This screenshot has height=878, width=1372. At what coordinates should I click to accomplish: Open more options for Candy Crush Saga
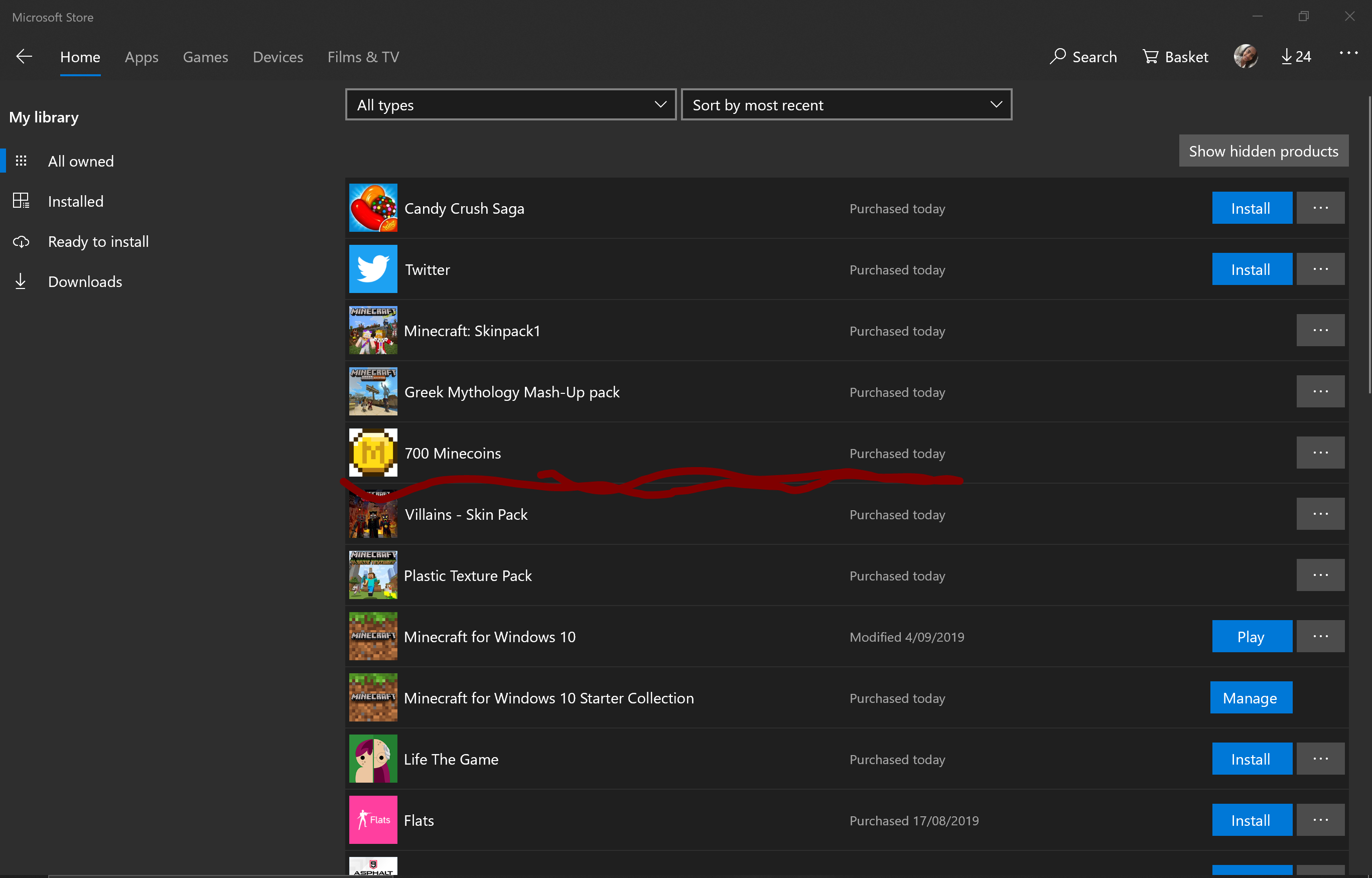[1320, 208]
